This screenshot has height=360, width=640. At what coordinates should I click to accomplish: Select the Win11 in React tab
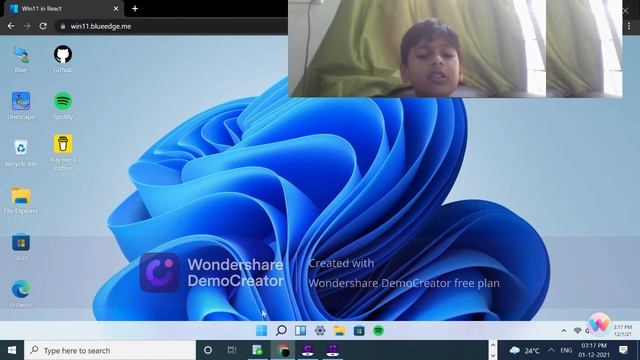click(x=63, y=9)
